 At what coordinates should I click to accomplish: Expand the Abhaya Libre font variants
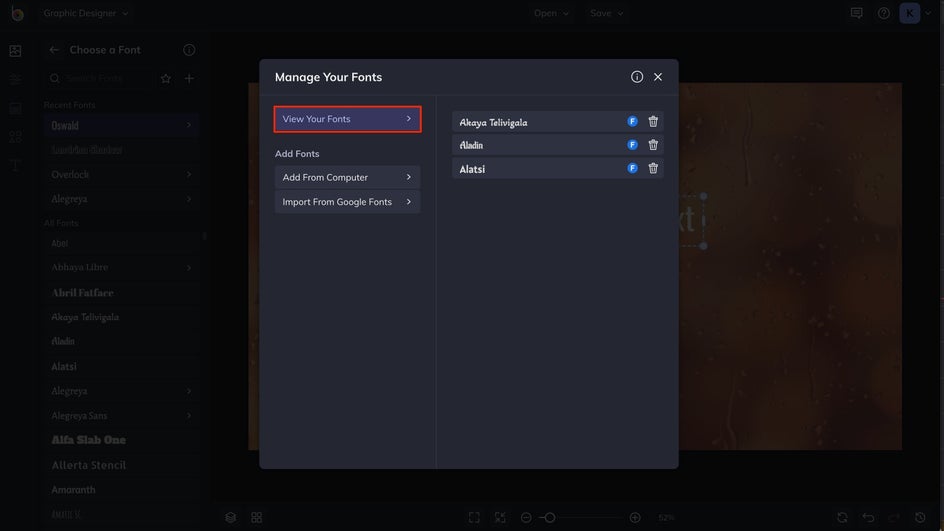188,267
